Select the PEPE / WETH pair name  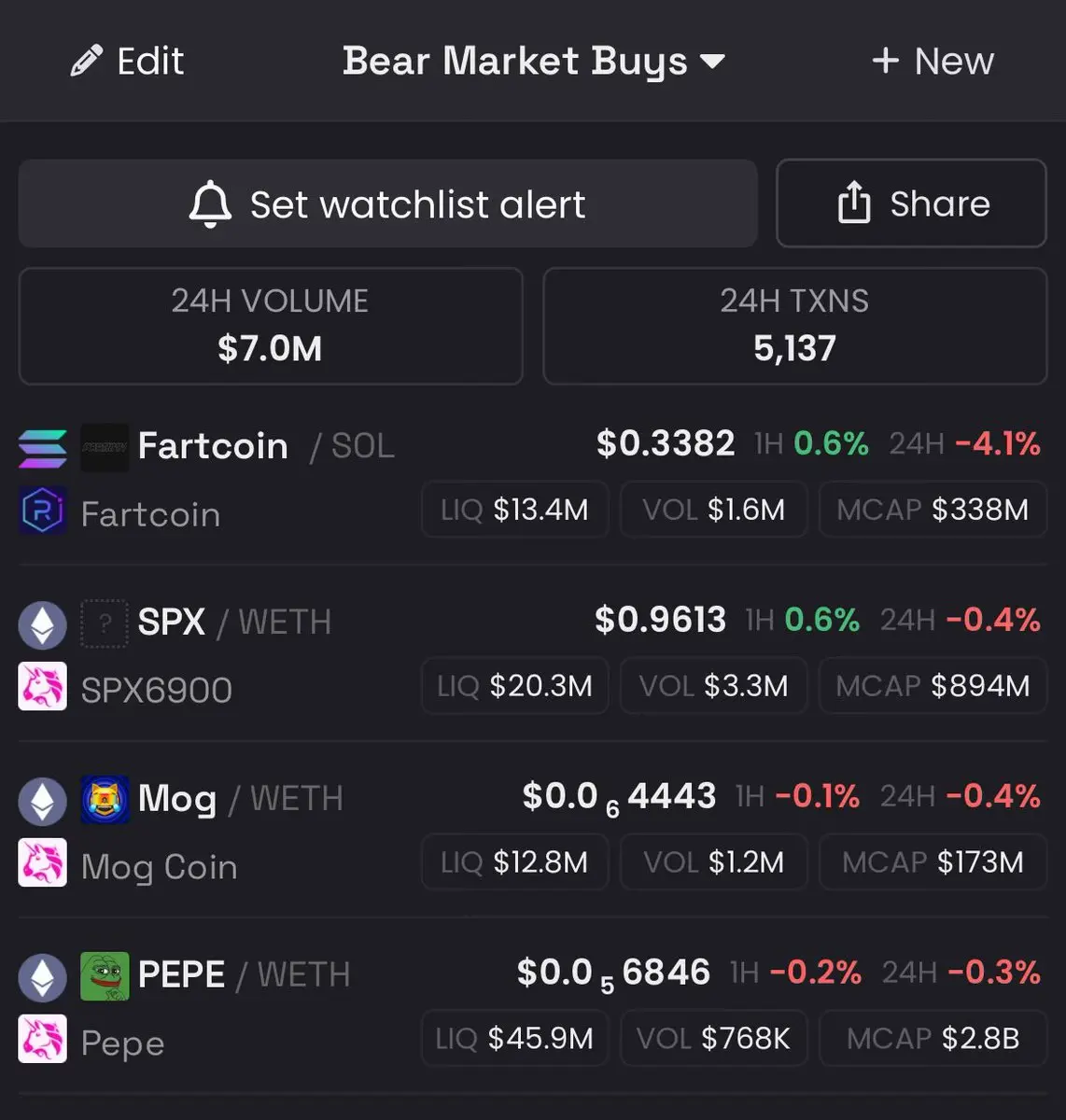pos(244,975)
